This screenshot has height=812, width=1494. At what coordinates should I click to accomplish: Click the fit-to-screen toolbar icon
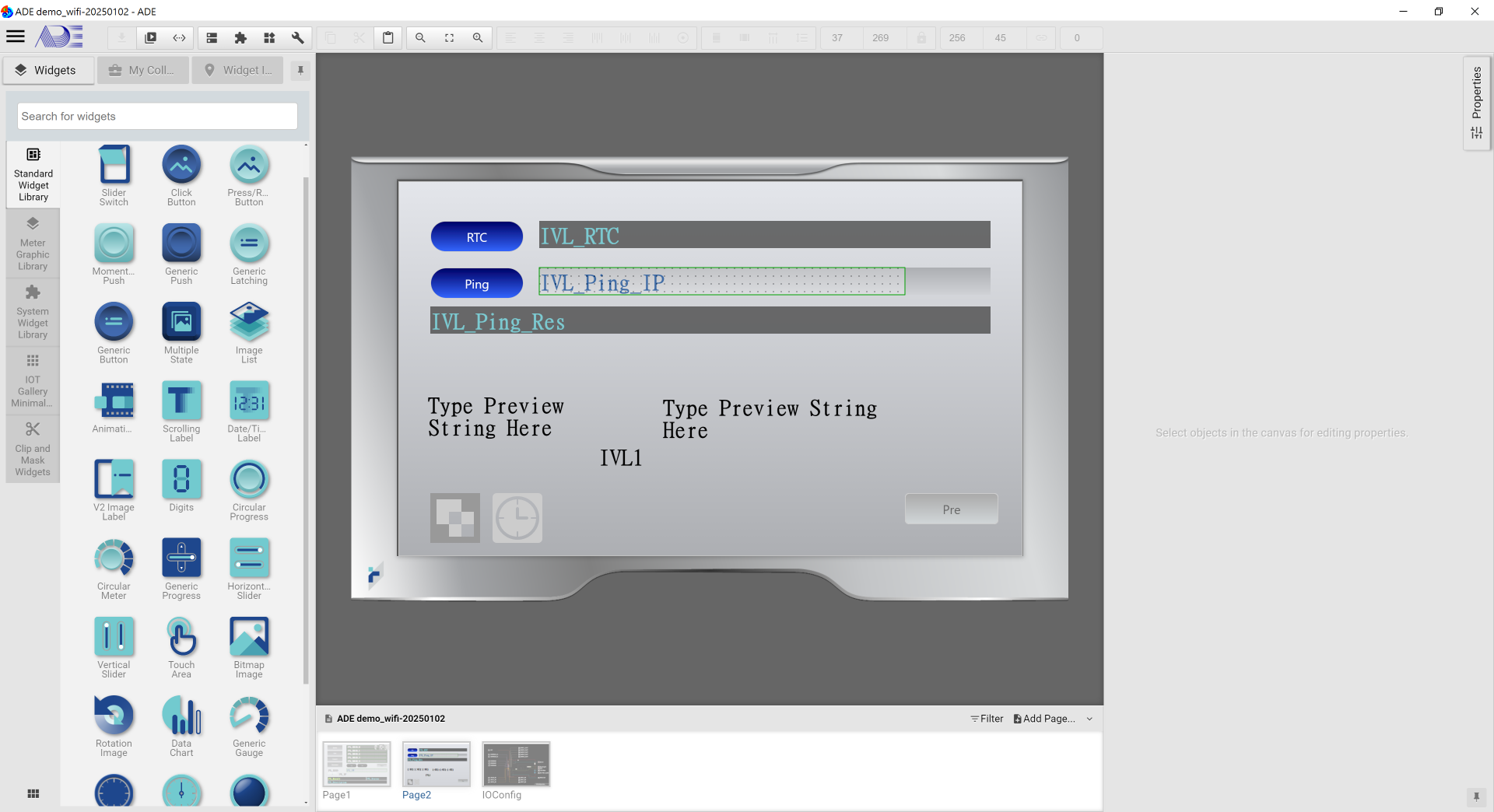(x=449, y=37)
